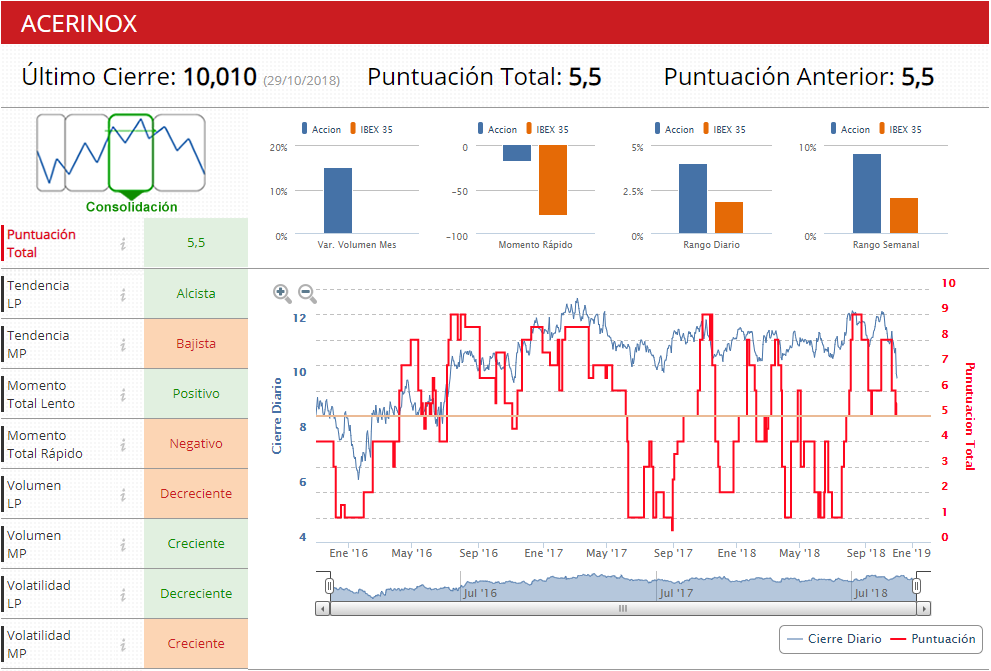Click the orange IBEX 35 bar in Rango Diario
This screenshot has height=671, width=991.
click(x=729, y=217)
